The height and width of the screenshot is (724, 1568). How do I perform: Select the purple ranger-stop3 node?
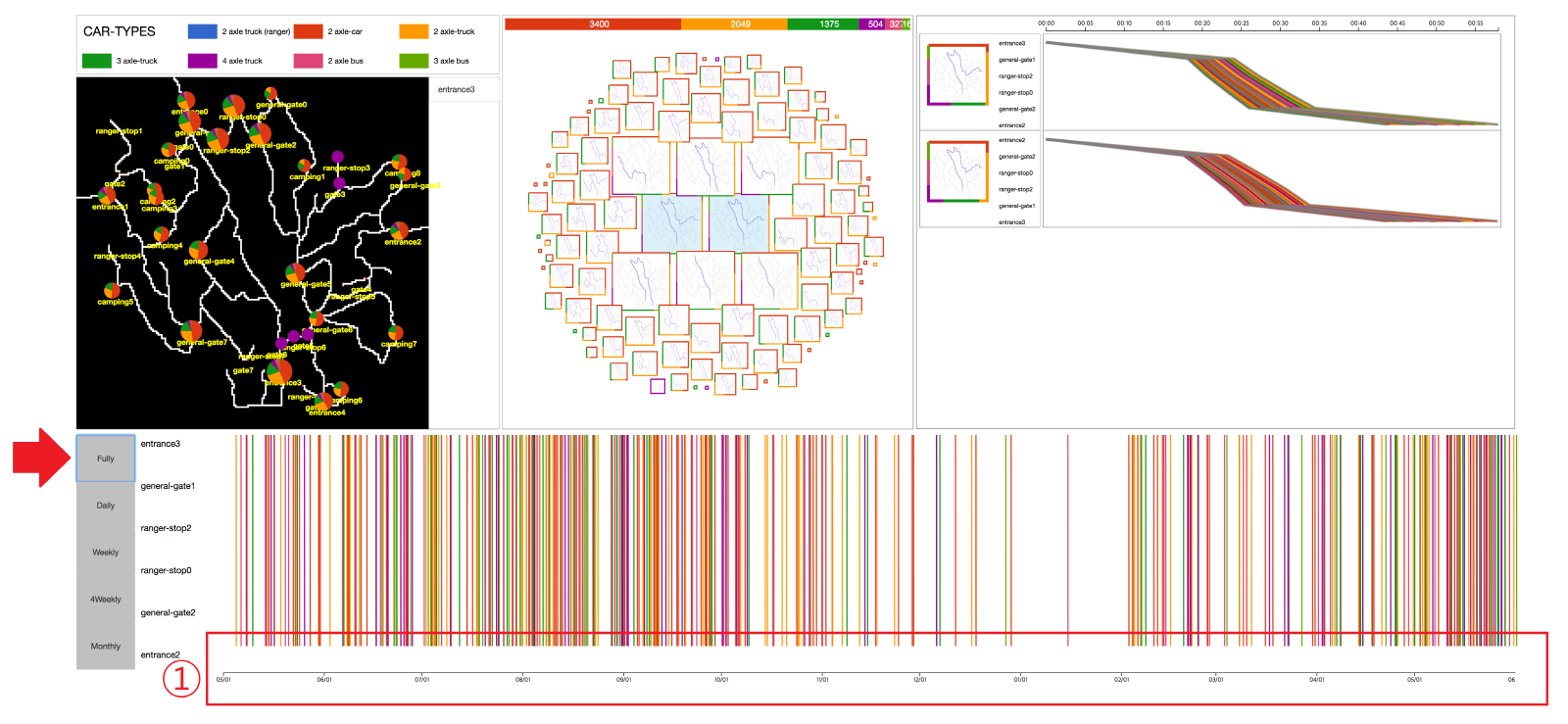(338, 157)
